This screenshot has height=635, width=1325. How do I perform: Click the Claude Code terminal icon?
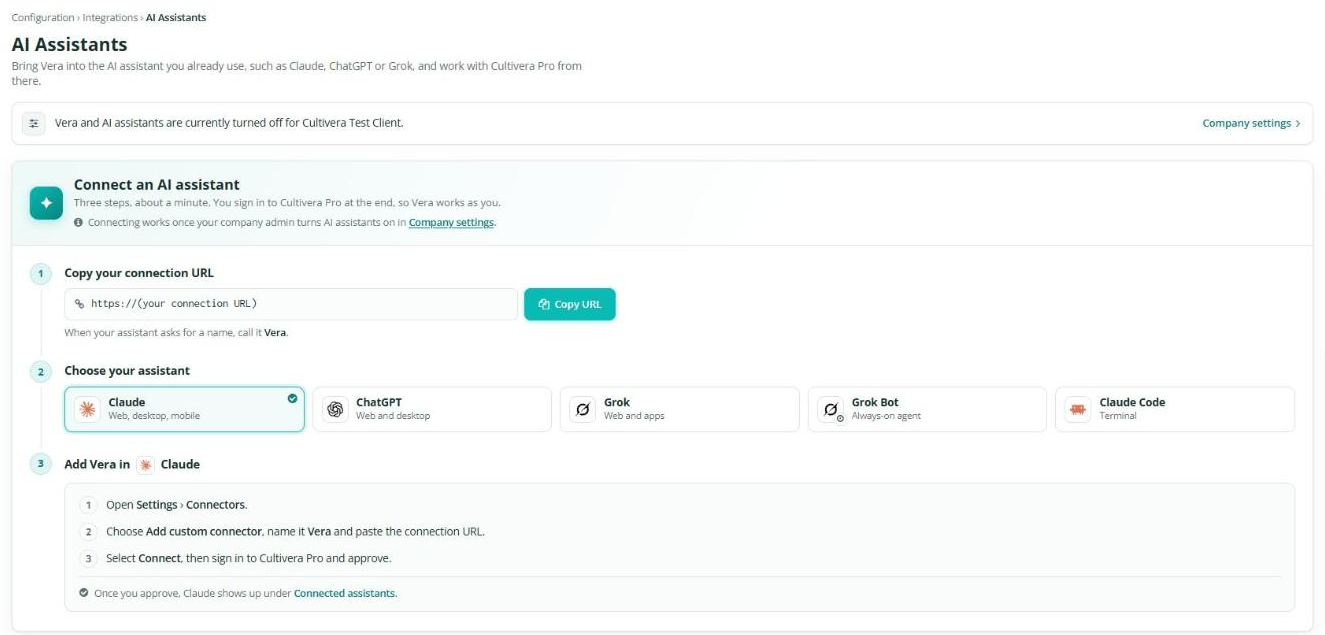[x=1078, y=409]
